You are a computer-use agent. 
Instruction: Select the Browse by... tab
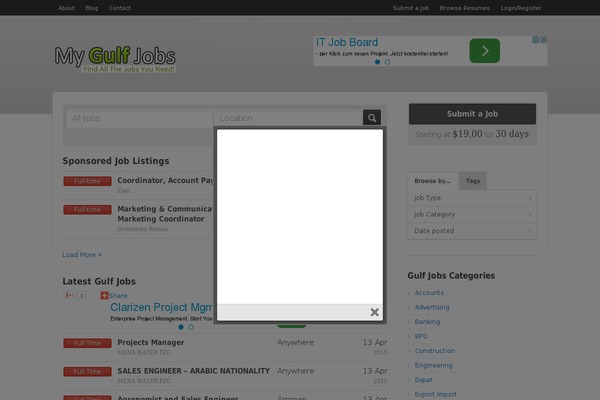pos(432,181)
